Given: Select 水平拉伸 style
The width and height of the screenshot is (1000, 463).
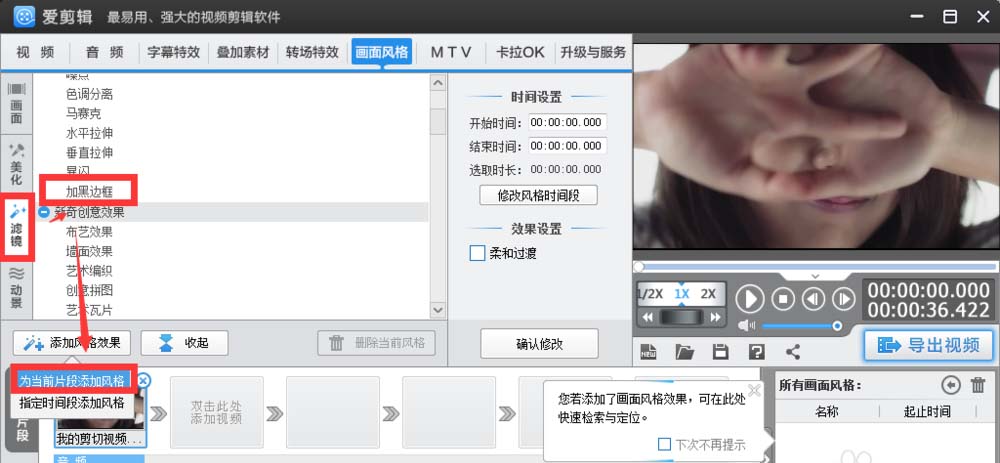Looking at the screenshot, I should pos(89,133).
